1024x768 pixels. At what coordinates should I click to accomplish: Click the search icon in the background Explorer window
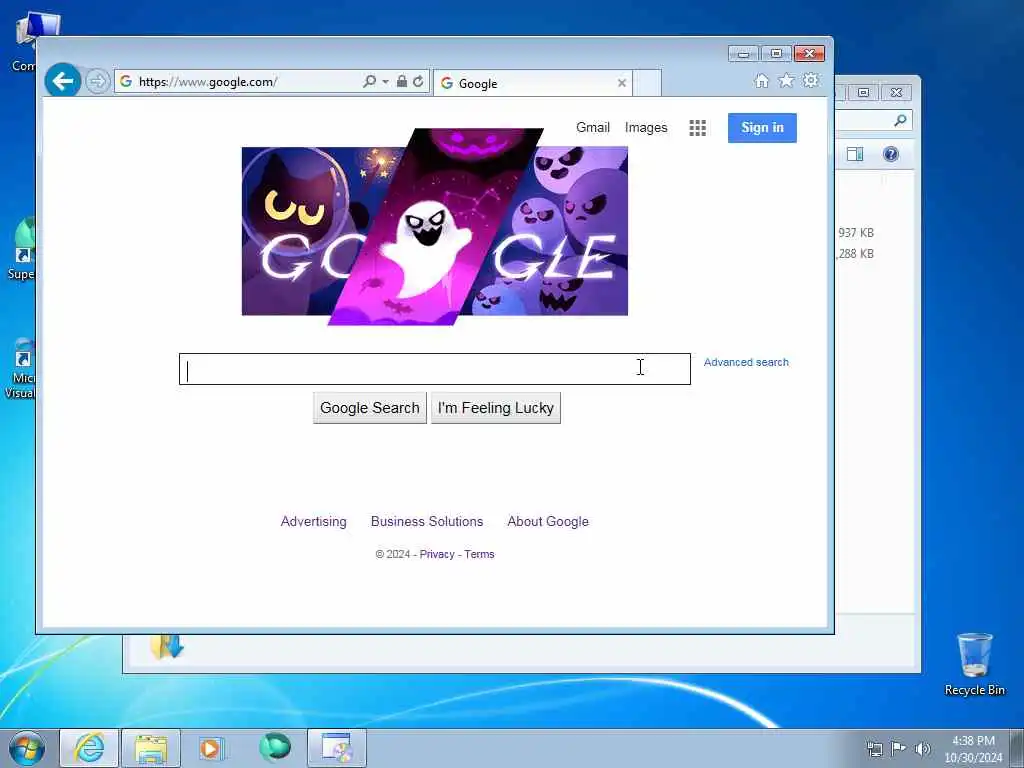point(900,120)
